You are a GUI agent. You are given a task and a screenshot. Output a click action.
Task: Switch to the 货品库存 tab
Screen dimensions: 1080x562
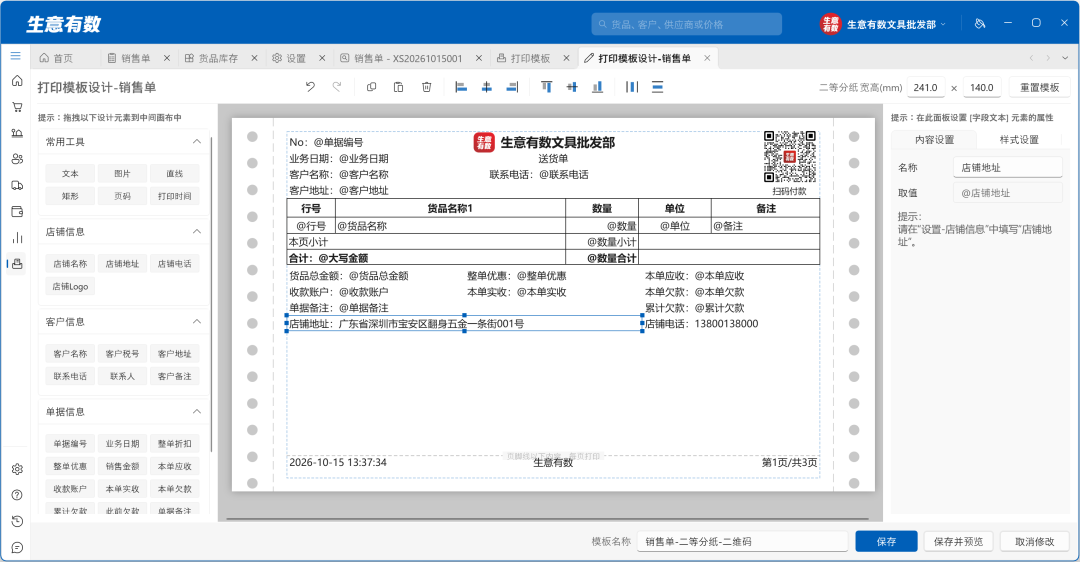tap(211, 59)
